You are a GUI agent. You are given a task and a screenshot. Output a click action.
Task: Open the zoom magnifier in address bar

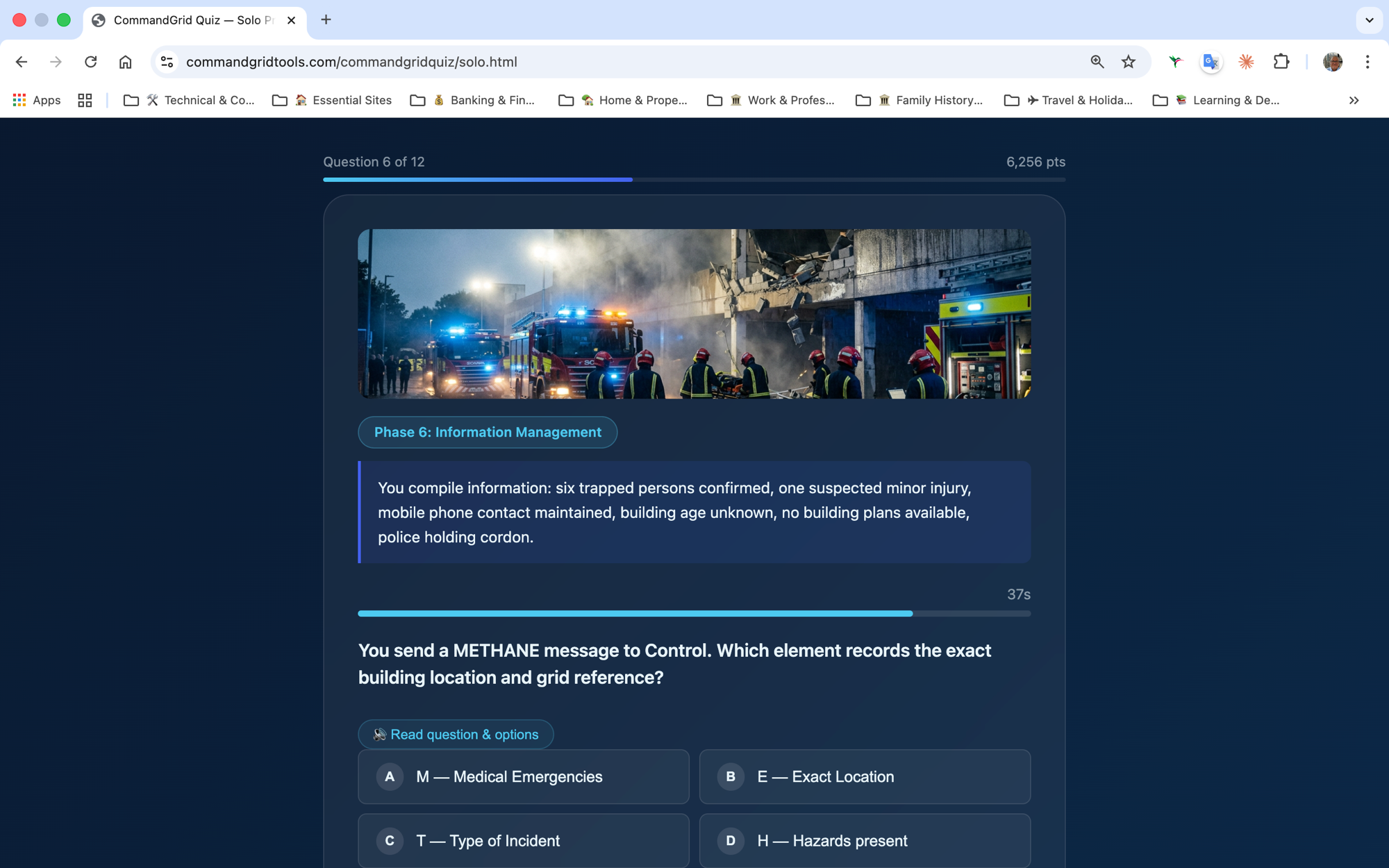coord(1097,62)
